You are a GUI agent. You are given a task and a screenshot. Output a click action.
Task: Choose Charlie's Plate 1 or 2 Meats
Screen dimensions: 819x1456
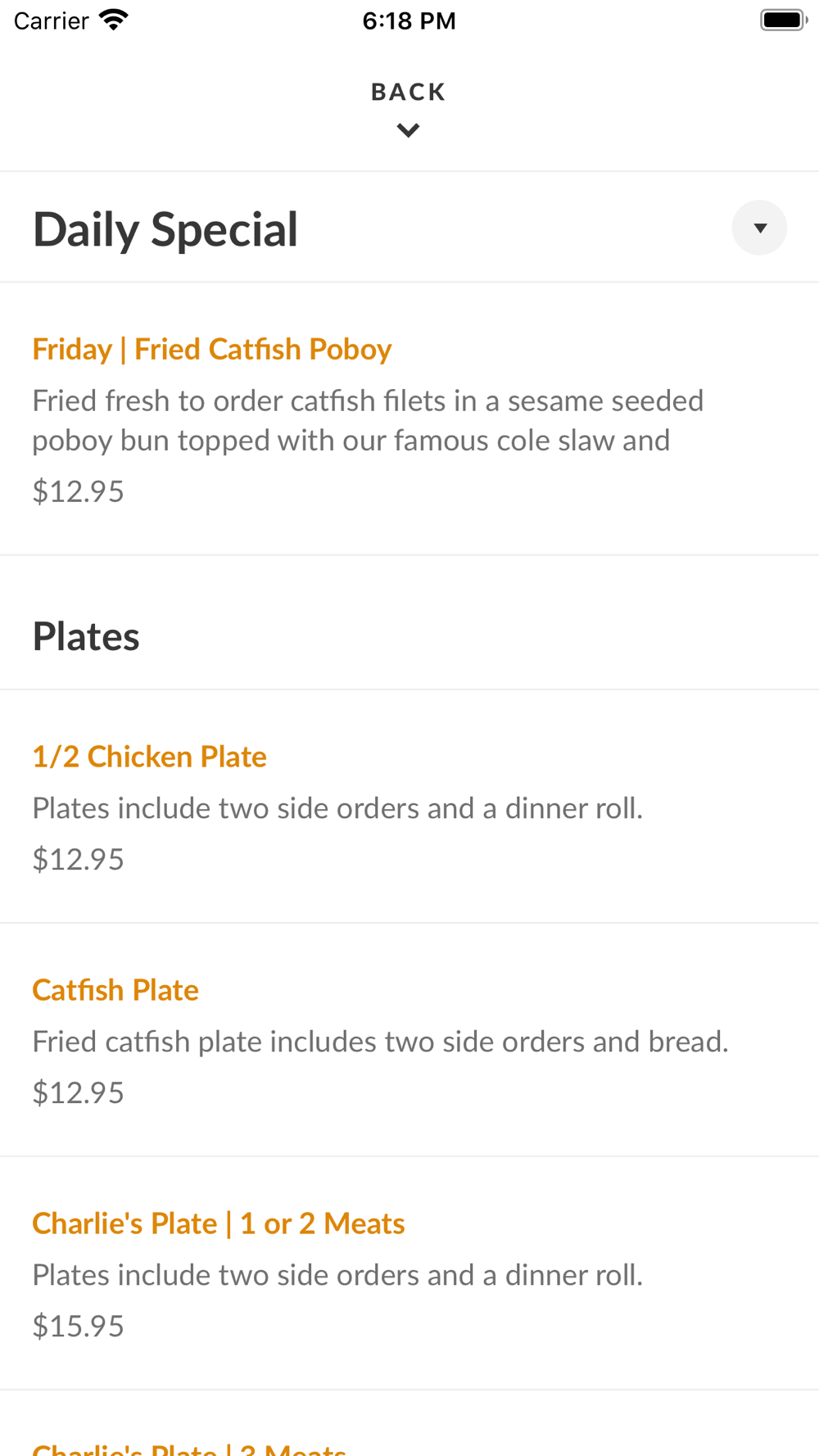coord(219,1223)
